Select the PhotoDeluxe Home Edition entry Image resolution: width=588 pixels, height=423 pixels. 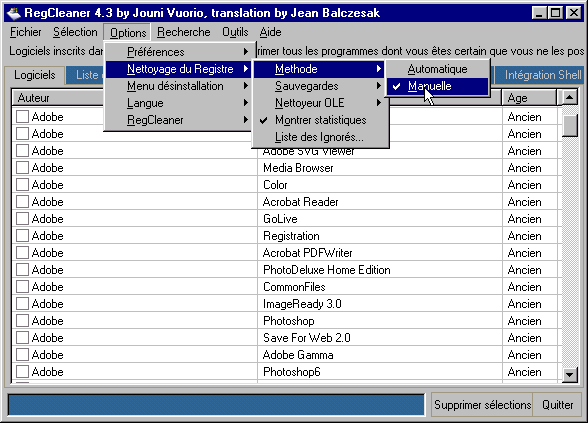coord(327,270)
